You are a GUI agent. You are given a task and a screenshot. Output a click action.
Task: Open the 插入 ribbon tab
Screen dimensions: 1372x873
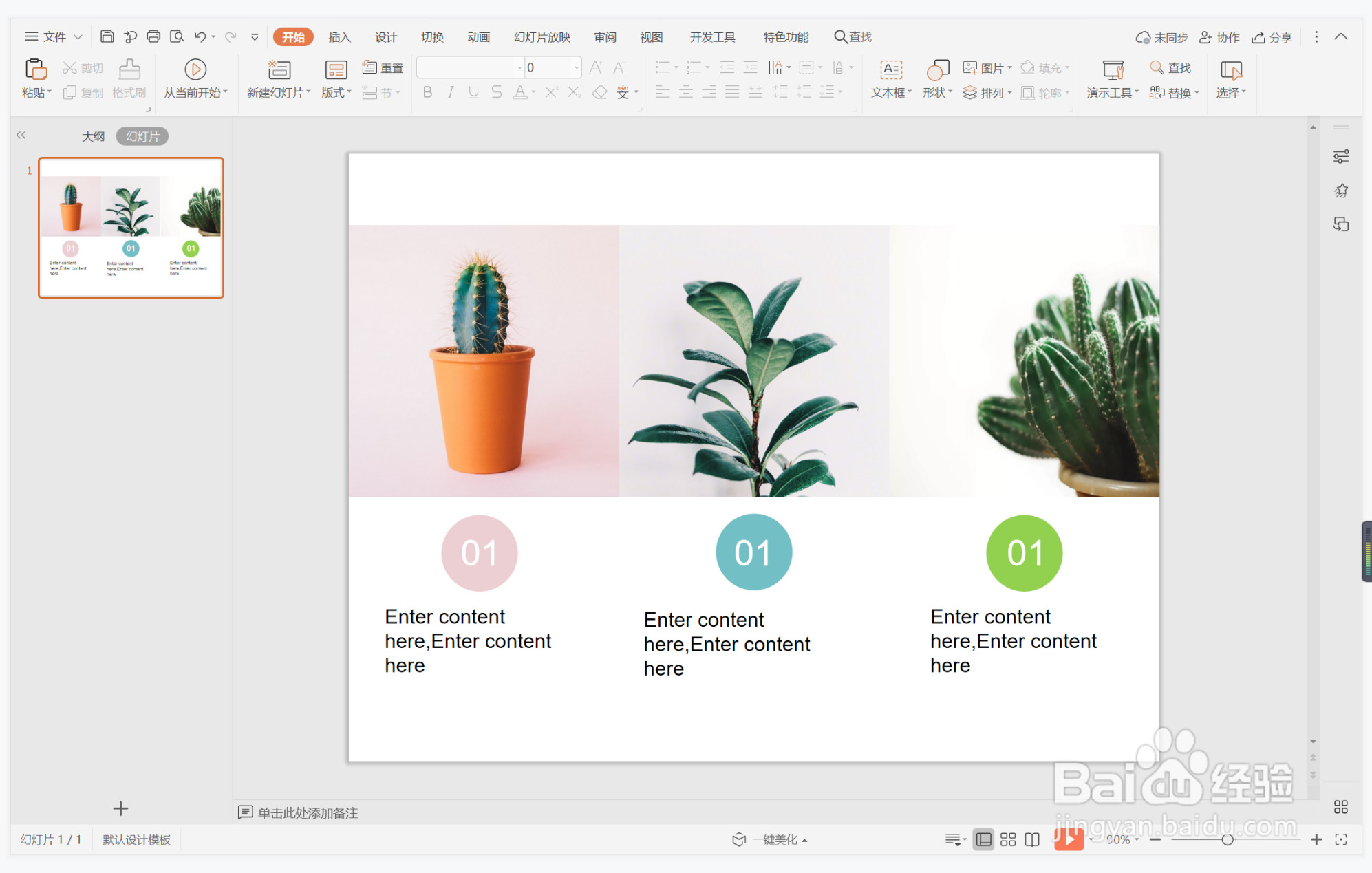pyautogui.click(x=339, y=37)
